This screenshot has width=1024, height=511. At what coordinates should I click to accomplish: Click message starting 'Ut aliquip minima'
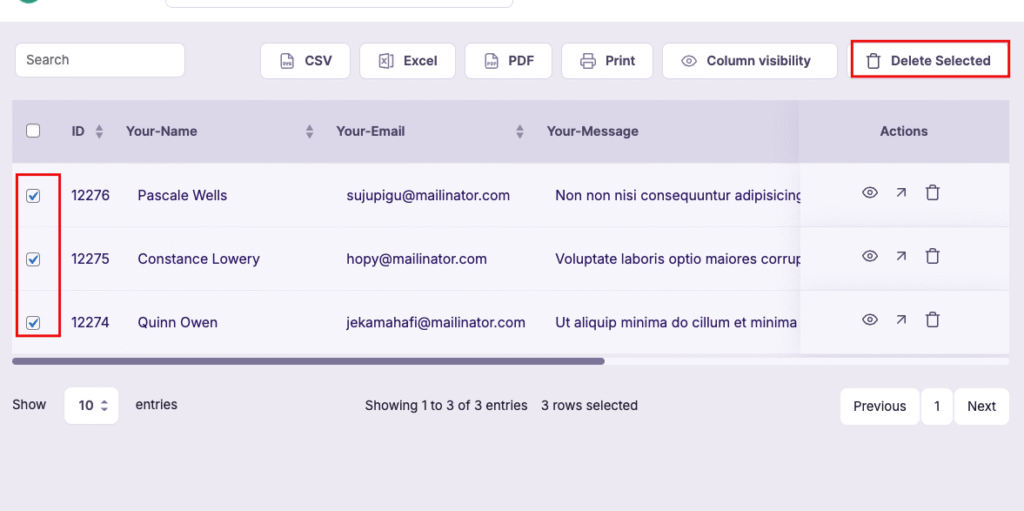[x=676, y=323]
